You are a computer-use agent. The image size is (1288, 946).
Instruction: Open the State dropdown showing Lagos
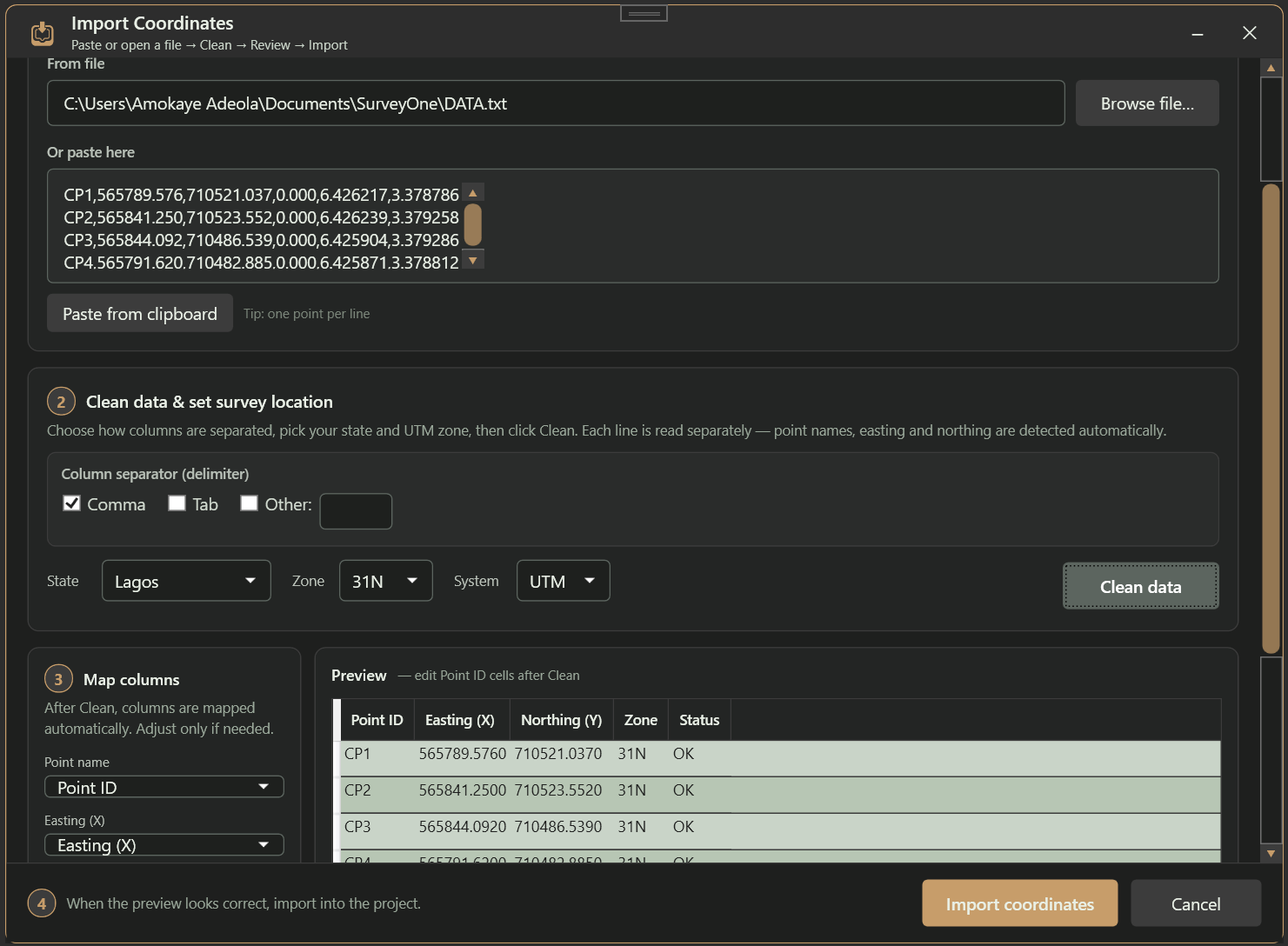(x=186, y=581)
